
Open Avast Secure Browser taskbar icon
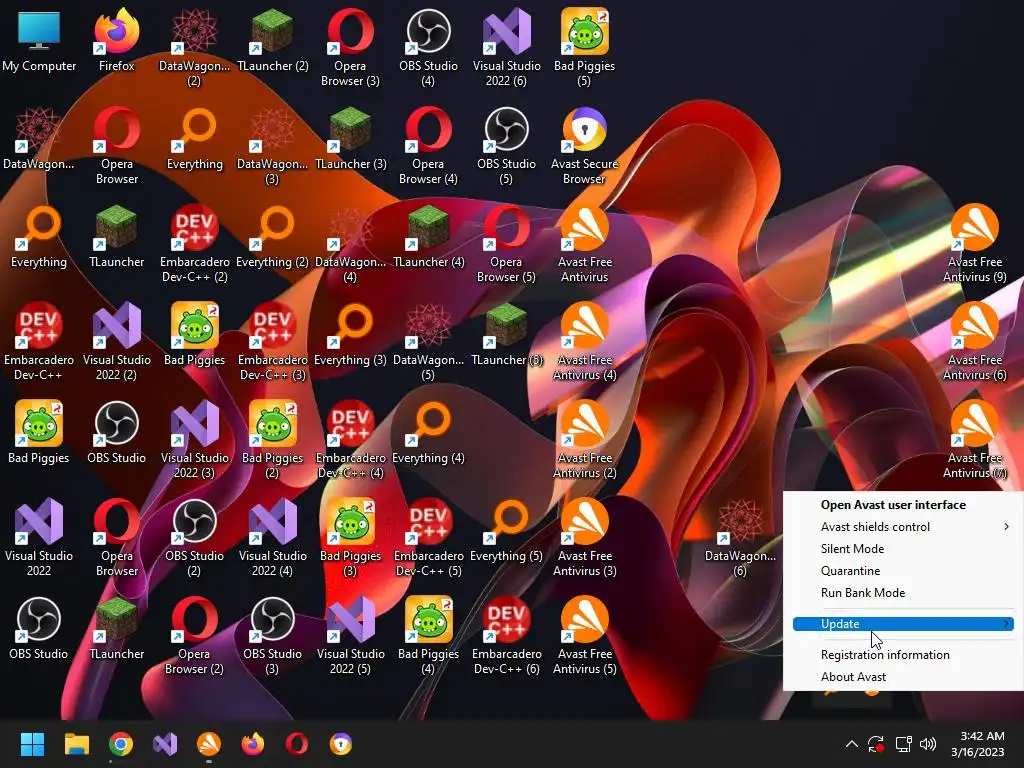pos(341,744)
